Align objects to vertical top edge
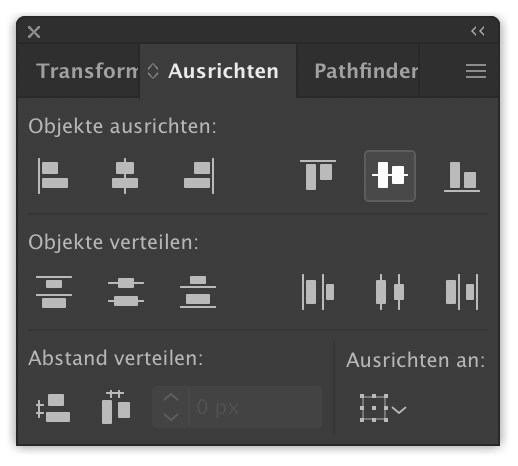The image size is (518, 466). 318,175
